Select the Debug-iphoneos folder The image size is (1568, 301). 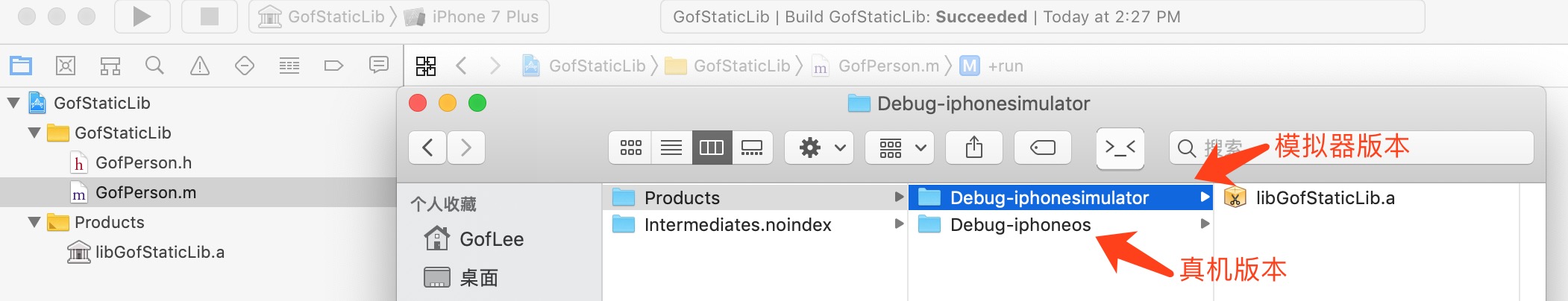click(x=1020, y=224)
